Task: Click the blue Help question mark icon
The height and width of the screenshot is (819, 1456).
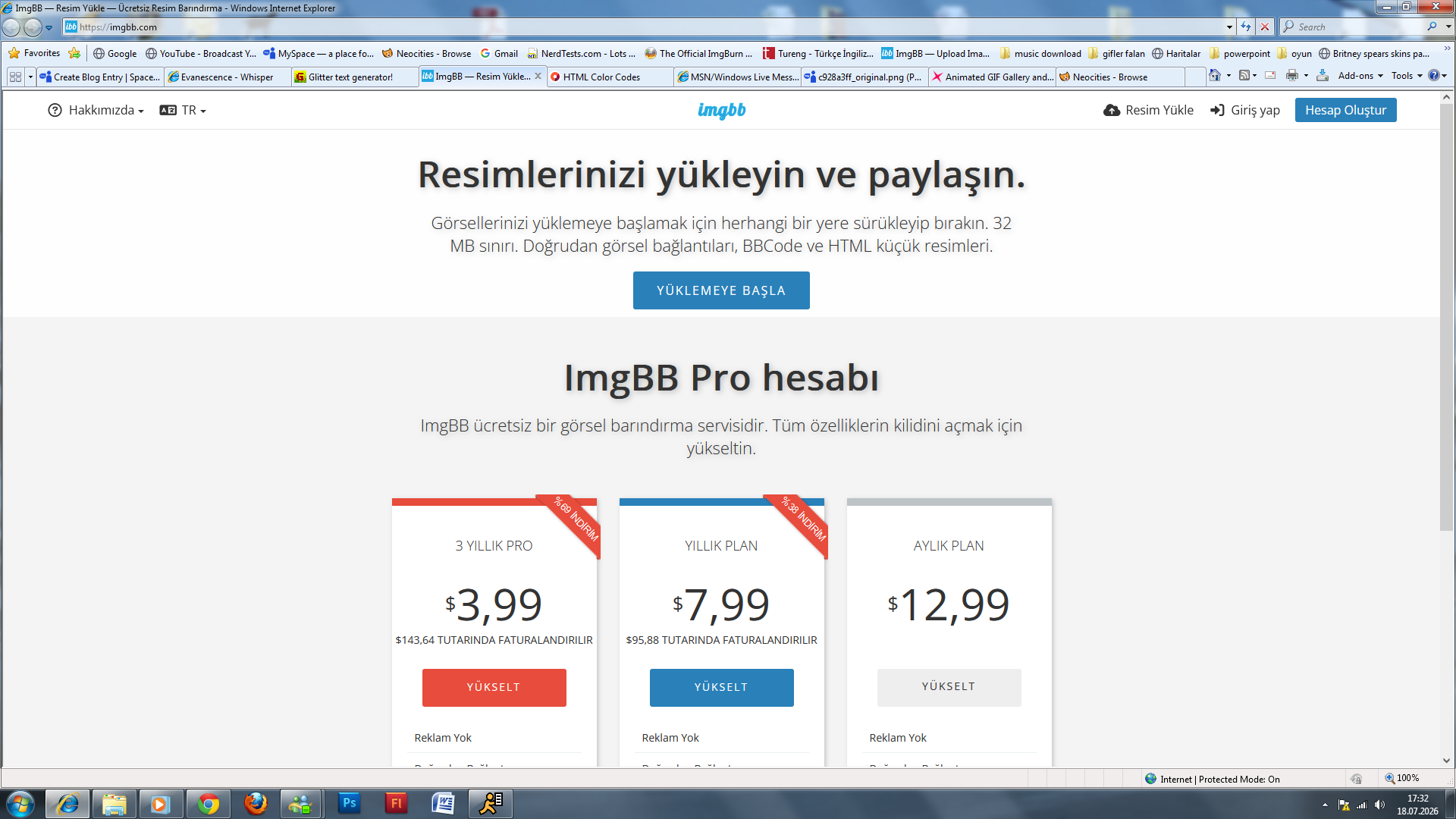Action: tap(1433, 76)
